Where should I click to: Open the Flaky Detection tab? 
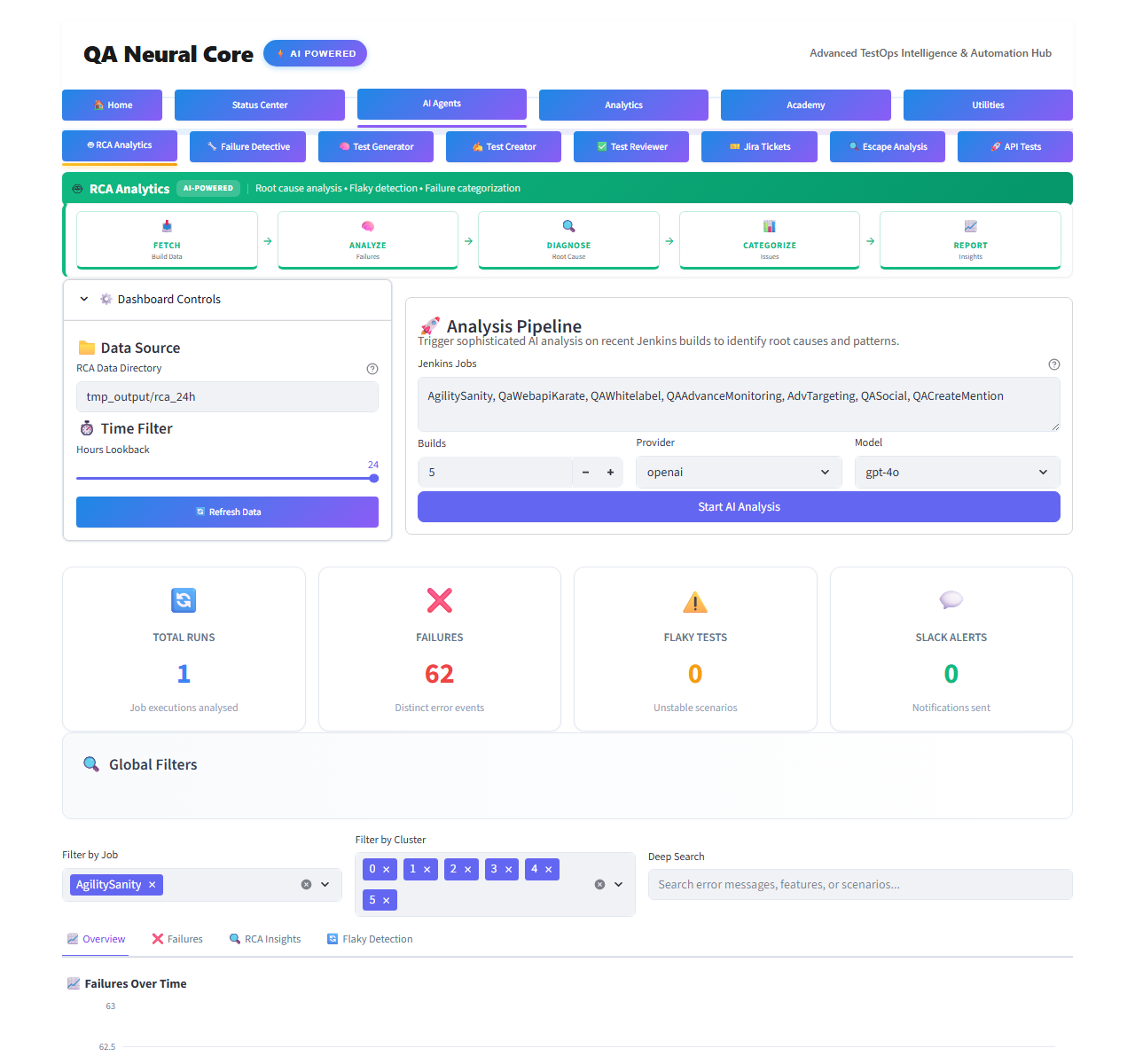(370, 939)
